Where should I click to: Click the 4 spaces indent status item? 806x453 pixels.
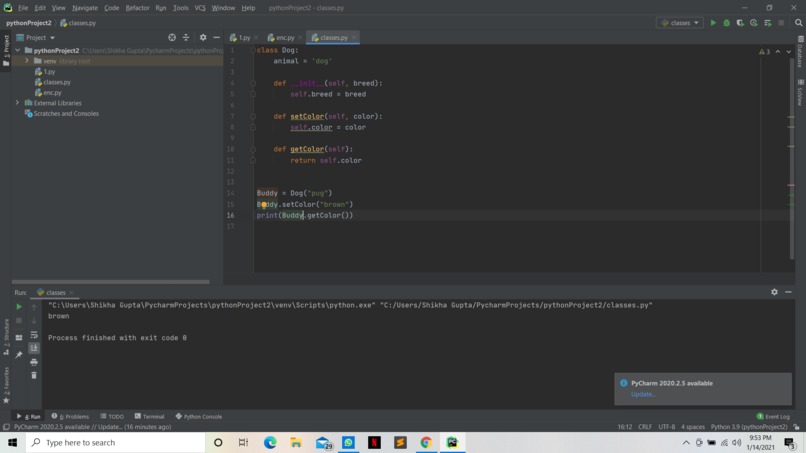click(x=693, y=427)
